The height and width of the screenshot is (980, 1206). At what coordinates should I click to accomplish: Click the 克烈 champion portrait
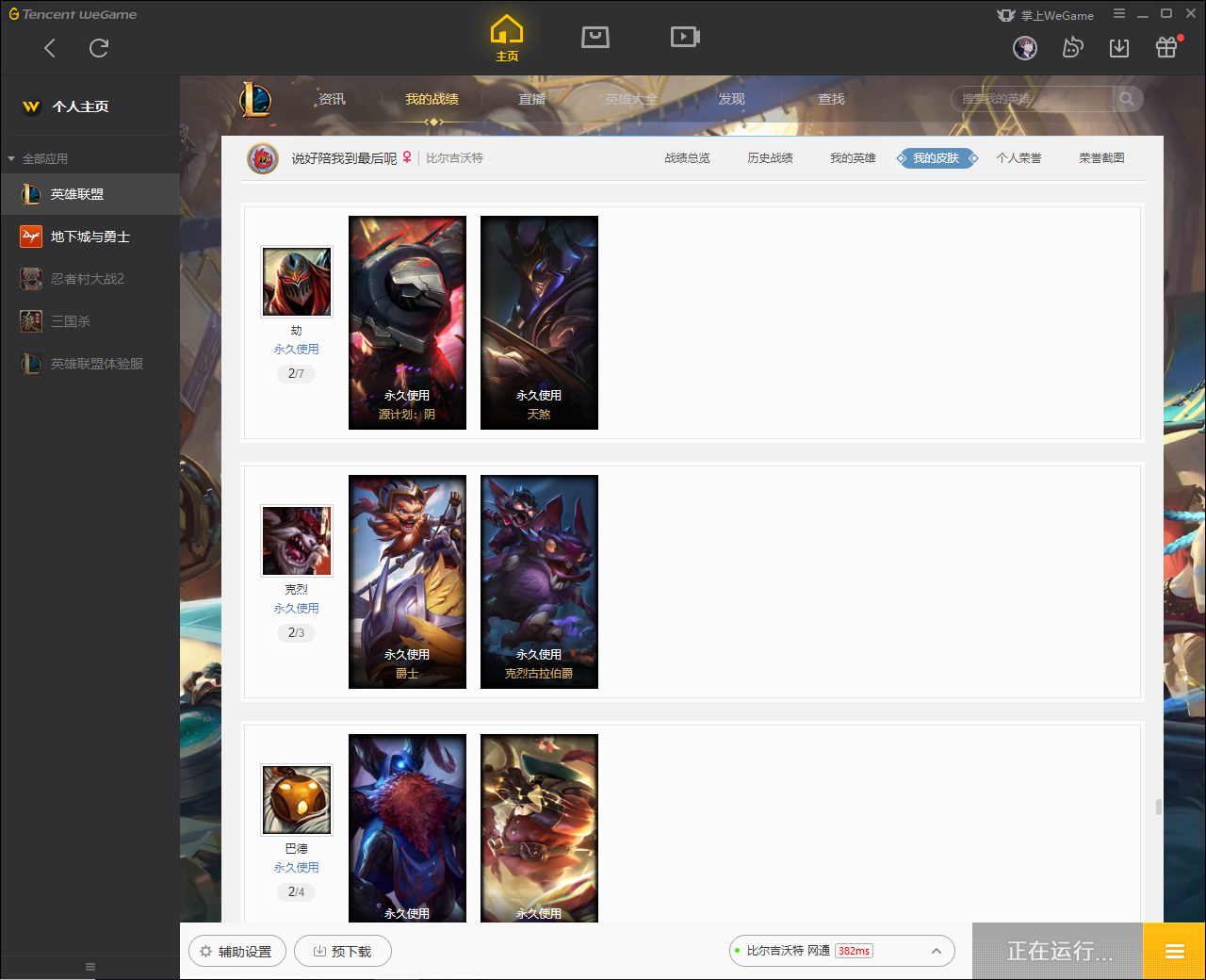point(297,541)
